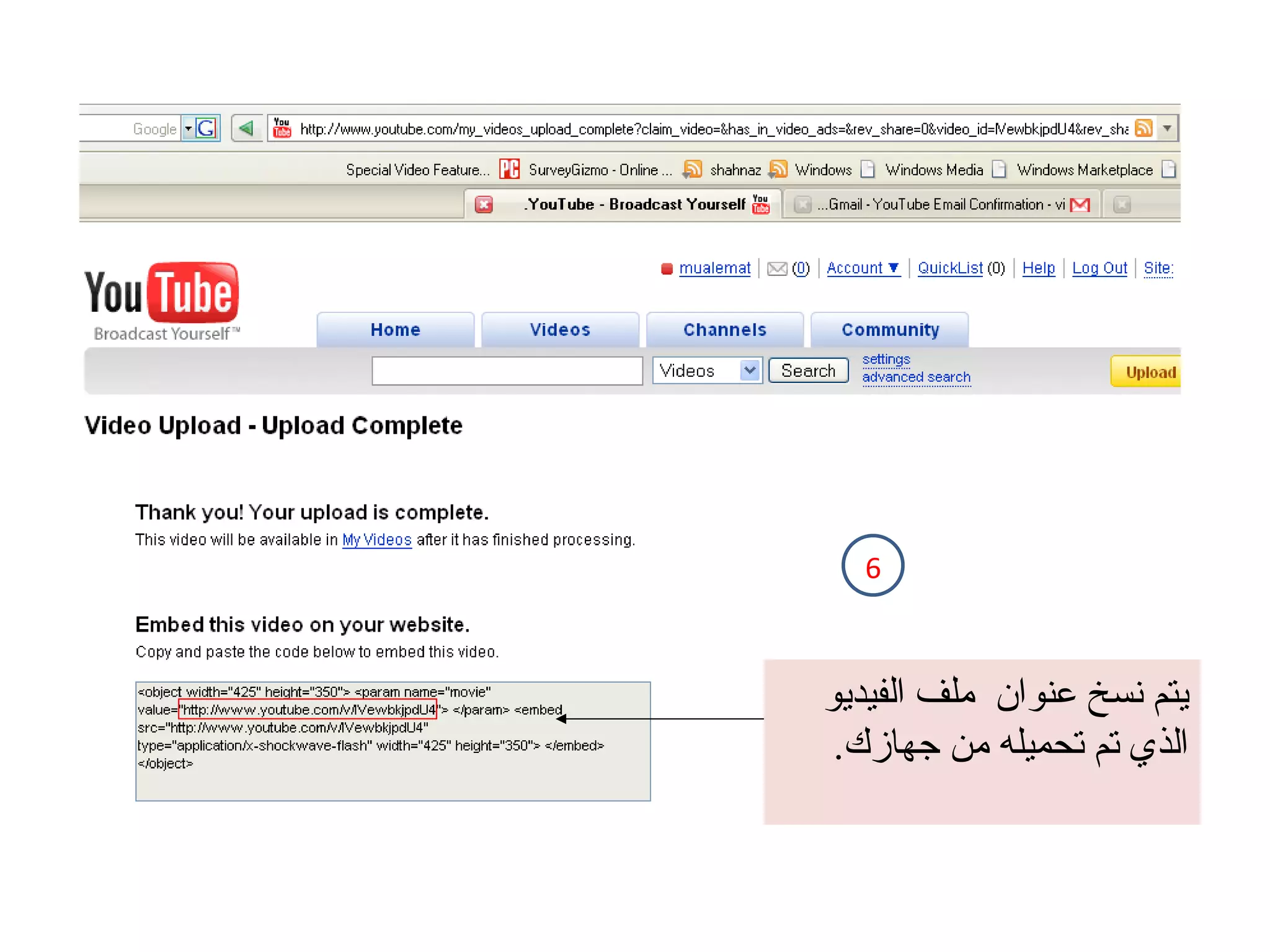
Task: Click the YouTube favicon in address bar
Action: (282, 128)
